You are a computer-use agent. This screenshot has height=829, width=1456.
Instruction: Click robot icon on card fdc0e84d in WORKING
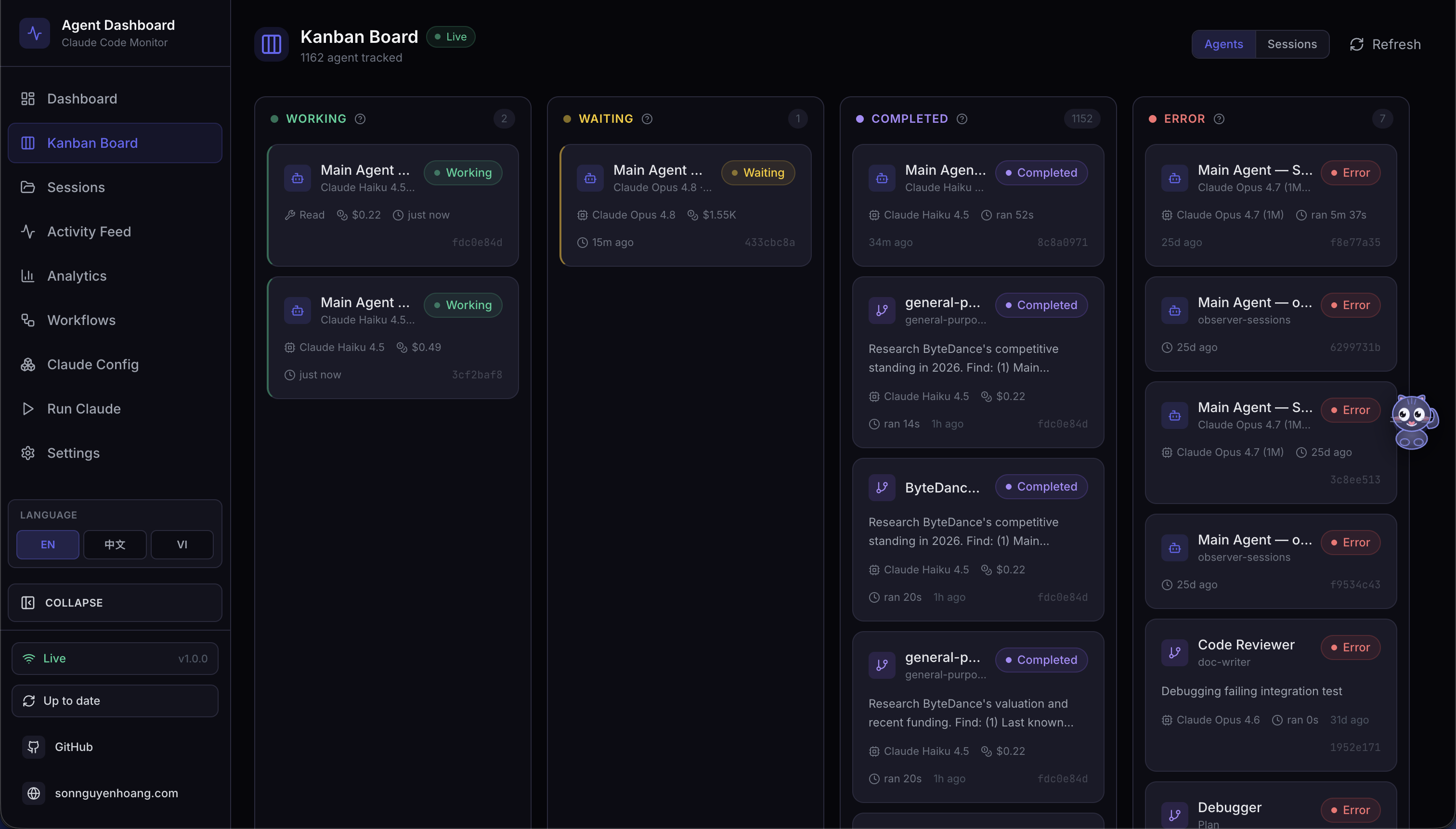(x=297, y=178)
